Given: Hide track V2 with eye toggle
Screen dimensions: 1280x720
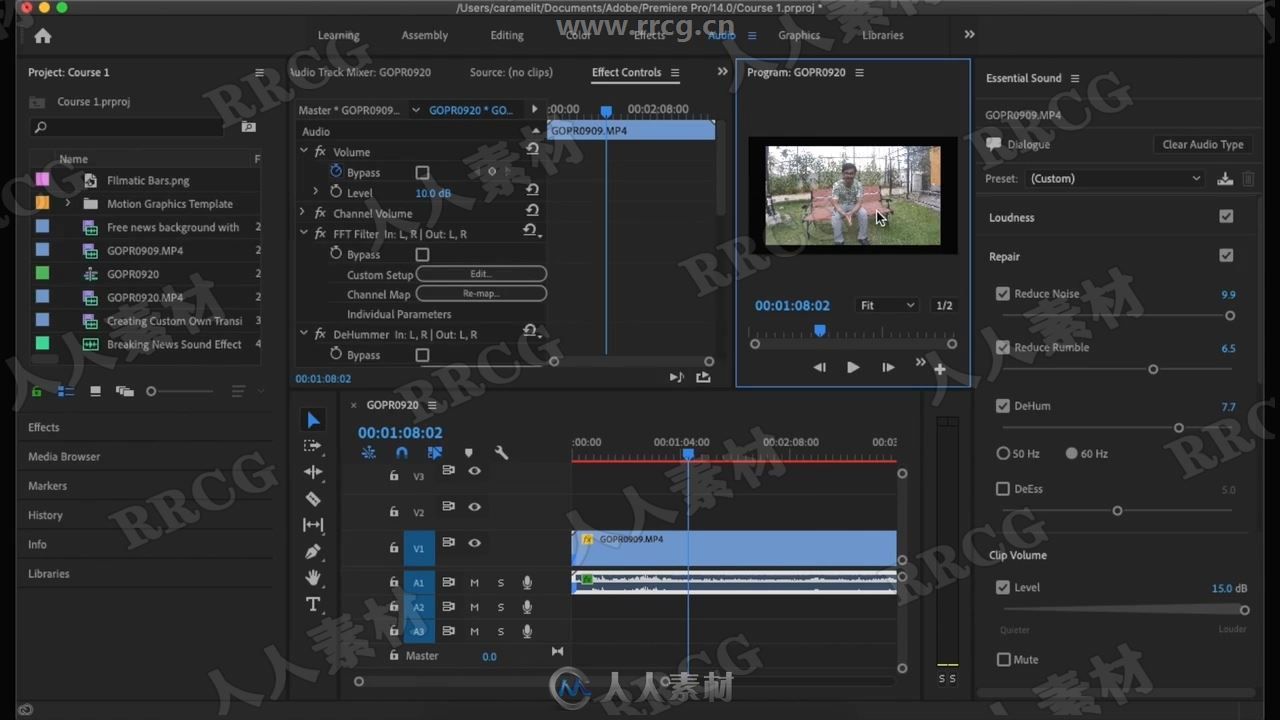Looking at the screenshot, I should [474, 507].
